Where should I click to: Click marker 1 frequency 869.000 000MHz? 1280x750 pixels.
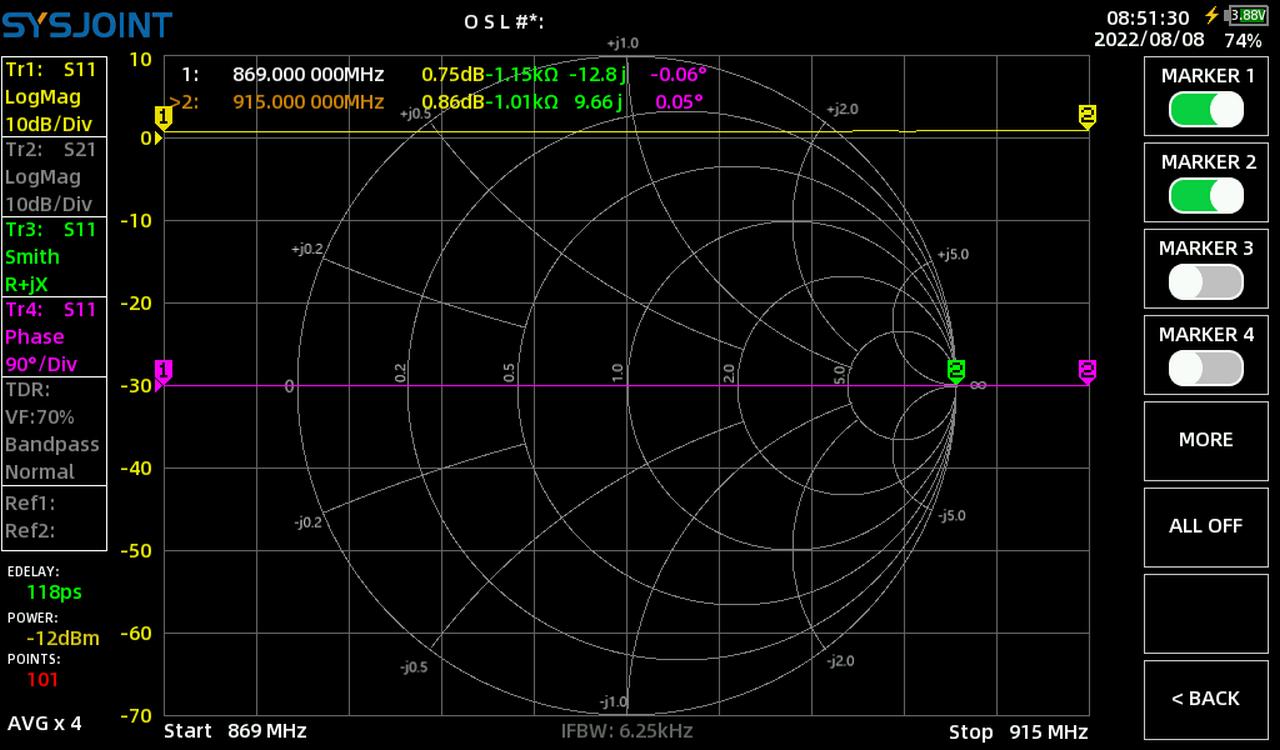tap(308, 74)
